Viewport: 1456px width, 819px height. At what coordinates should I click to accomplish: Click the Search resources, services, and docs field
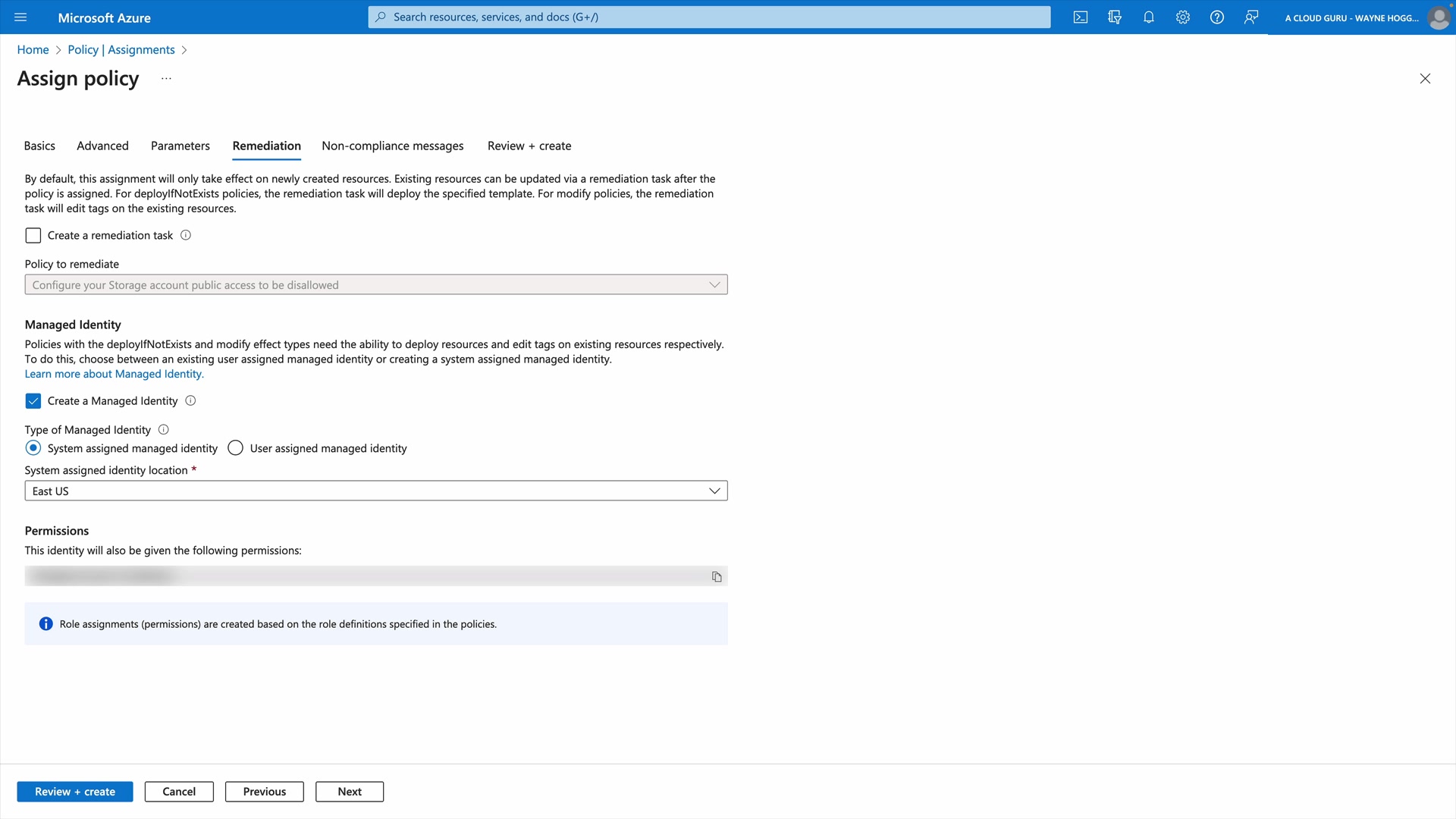pos(709,17)
